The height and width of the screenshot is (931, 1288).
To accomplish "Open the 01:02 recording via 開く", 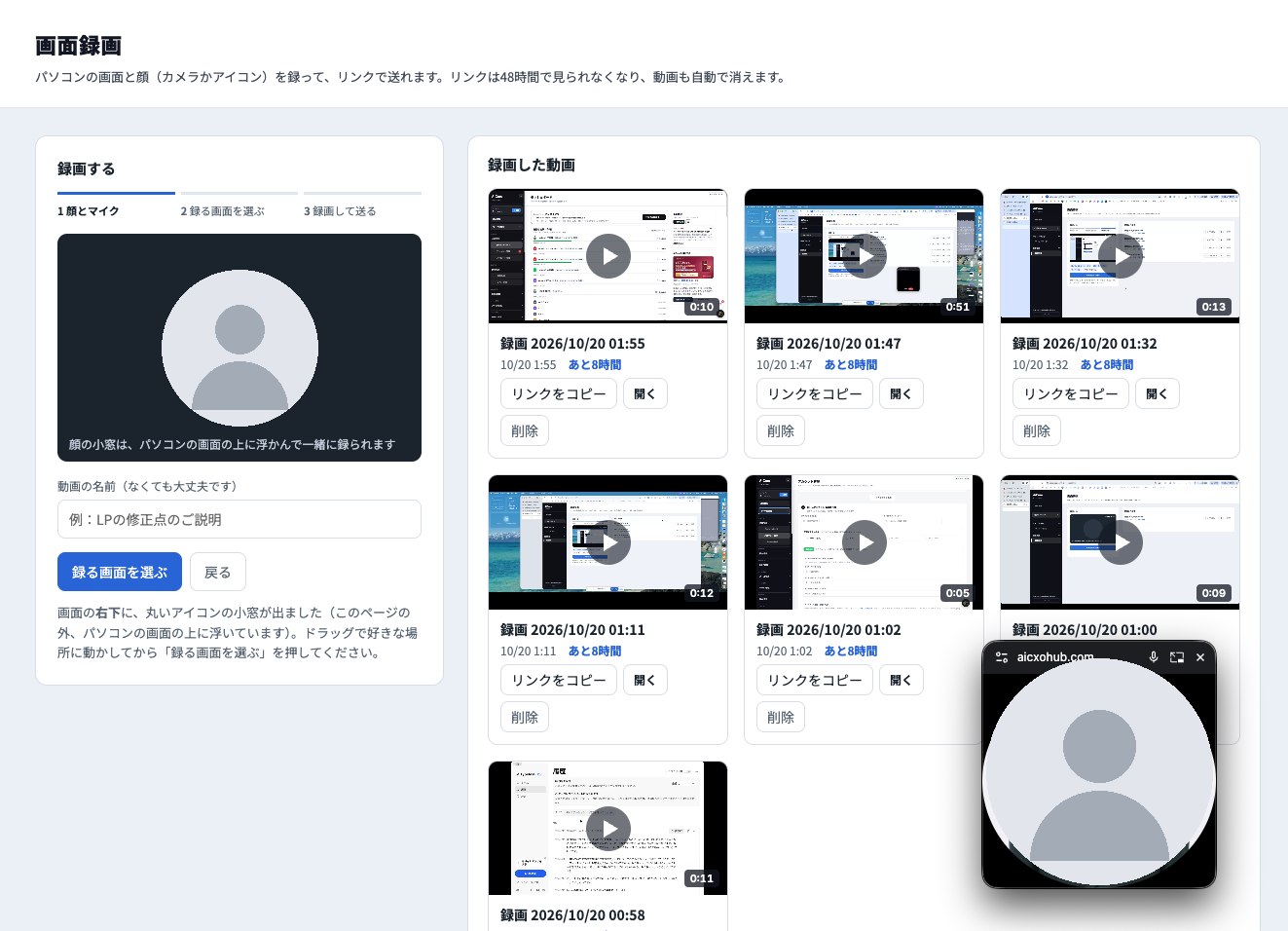I will coord(901,680).
